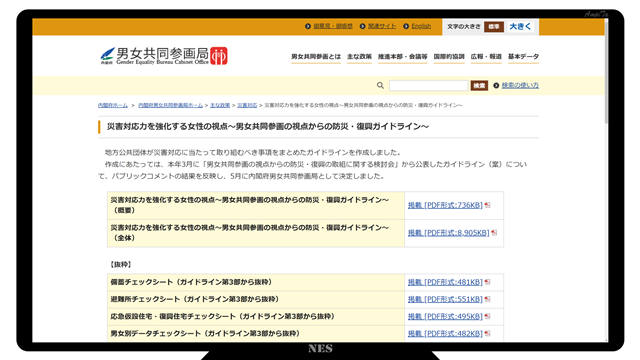
Task: Select the 【抜粋】 section label
Action: [120, 264]
